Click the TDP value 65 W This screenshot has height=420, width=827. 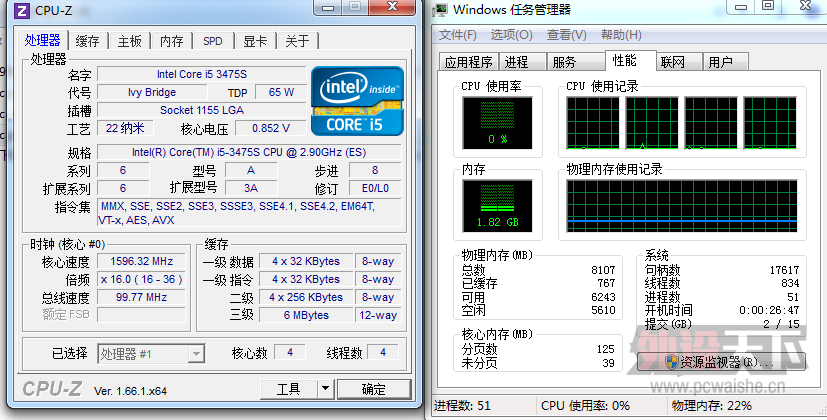(x=281, y=92)
